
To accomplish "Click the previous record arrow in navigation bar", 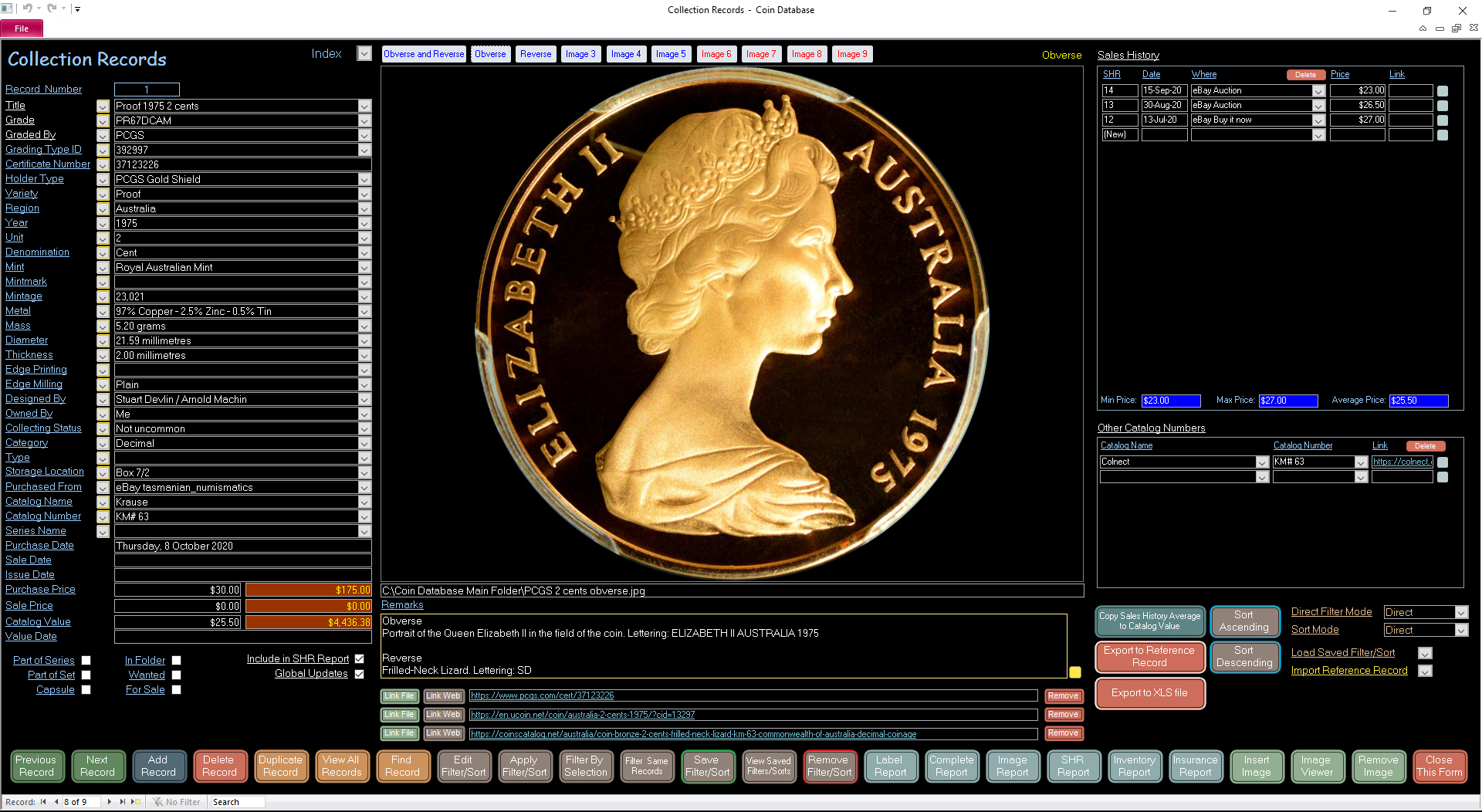I will coord(56,802).
